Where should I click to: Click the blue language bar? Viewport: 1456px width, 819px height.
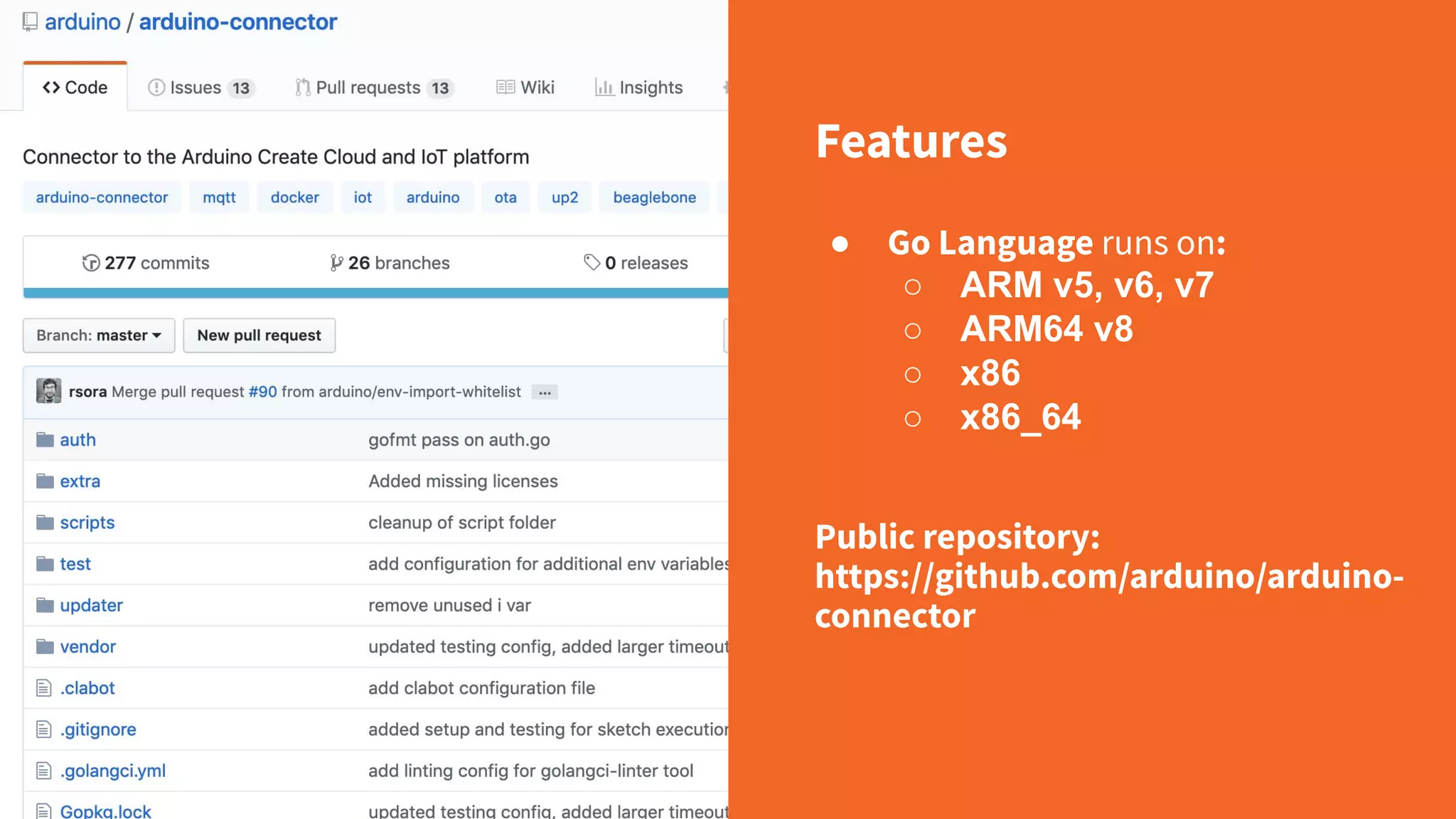click(375, 292)
